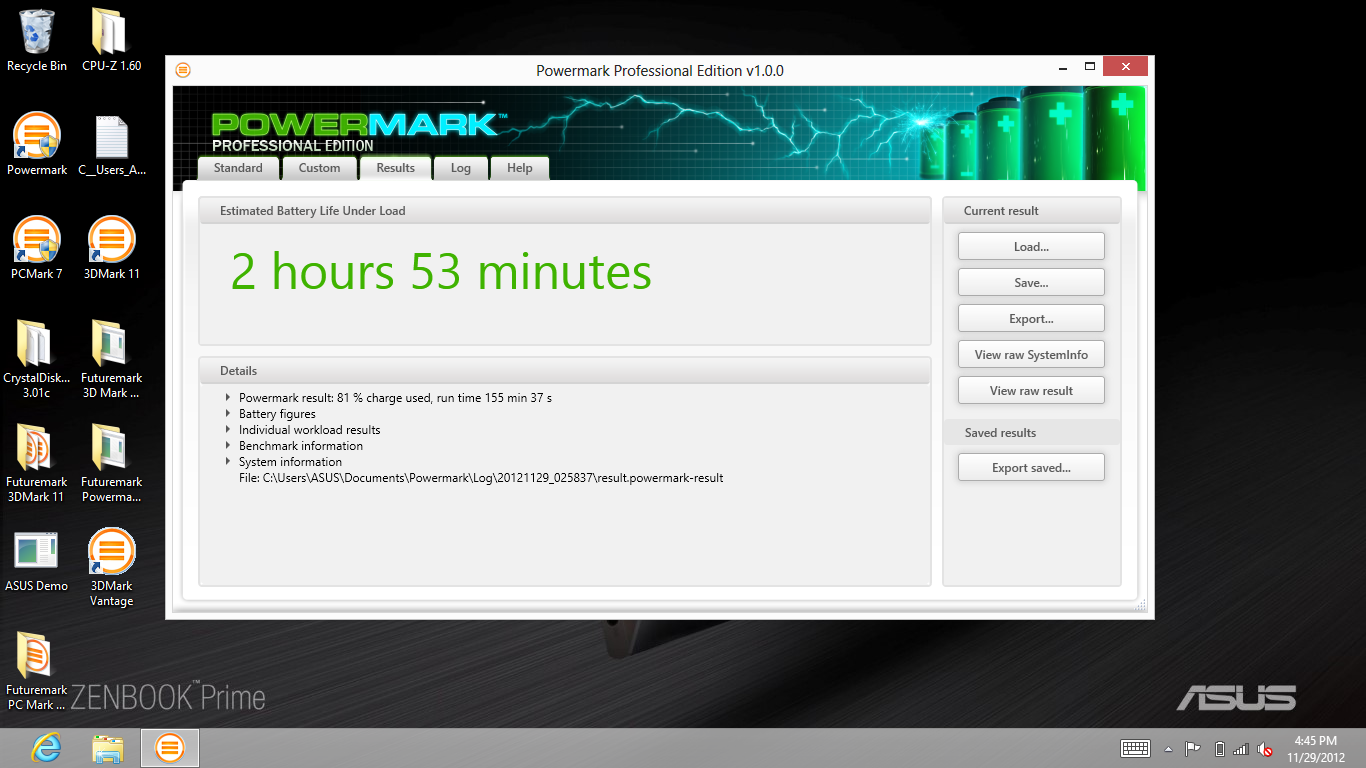Click the Current result header

(x=1031, y=211)
